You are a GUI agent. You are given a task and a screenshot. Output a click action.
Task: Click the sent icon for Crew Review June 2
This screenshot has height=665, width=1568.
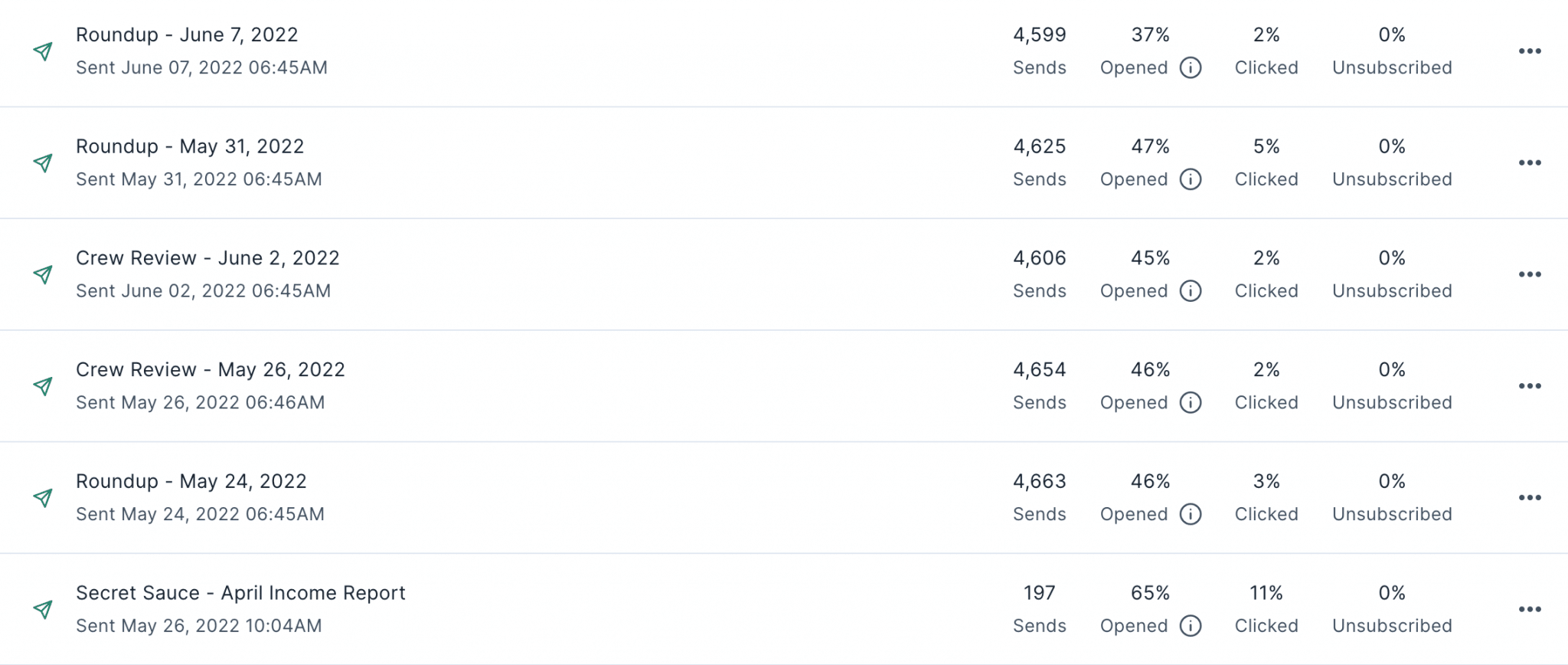pos(43,274)
